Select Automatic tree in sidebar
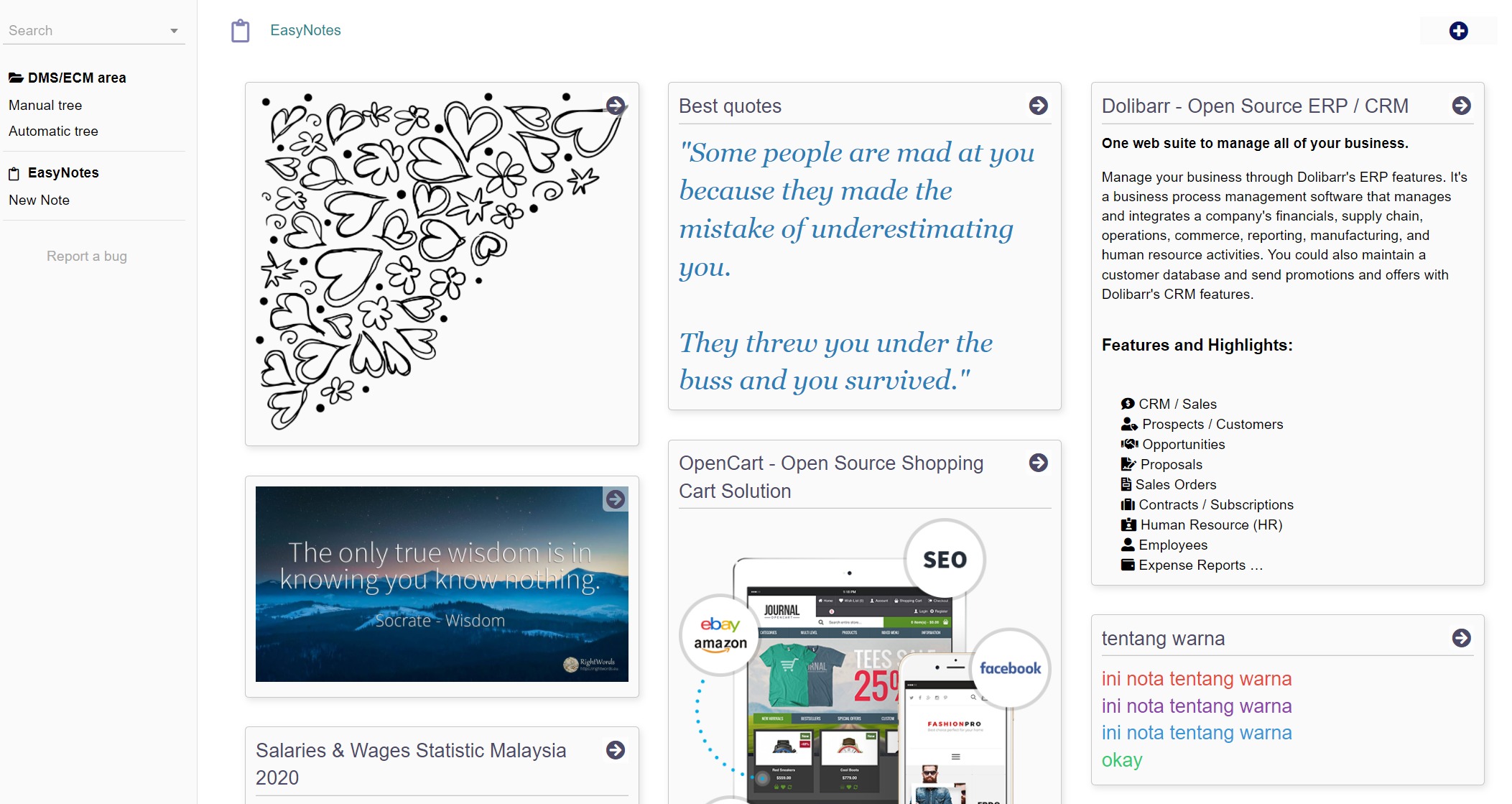The height and width of the screenshot is (804, 1512). point(53,131)
